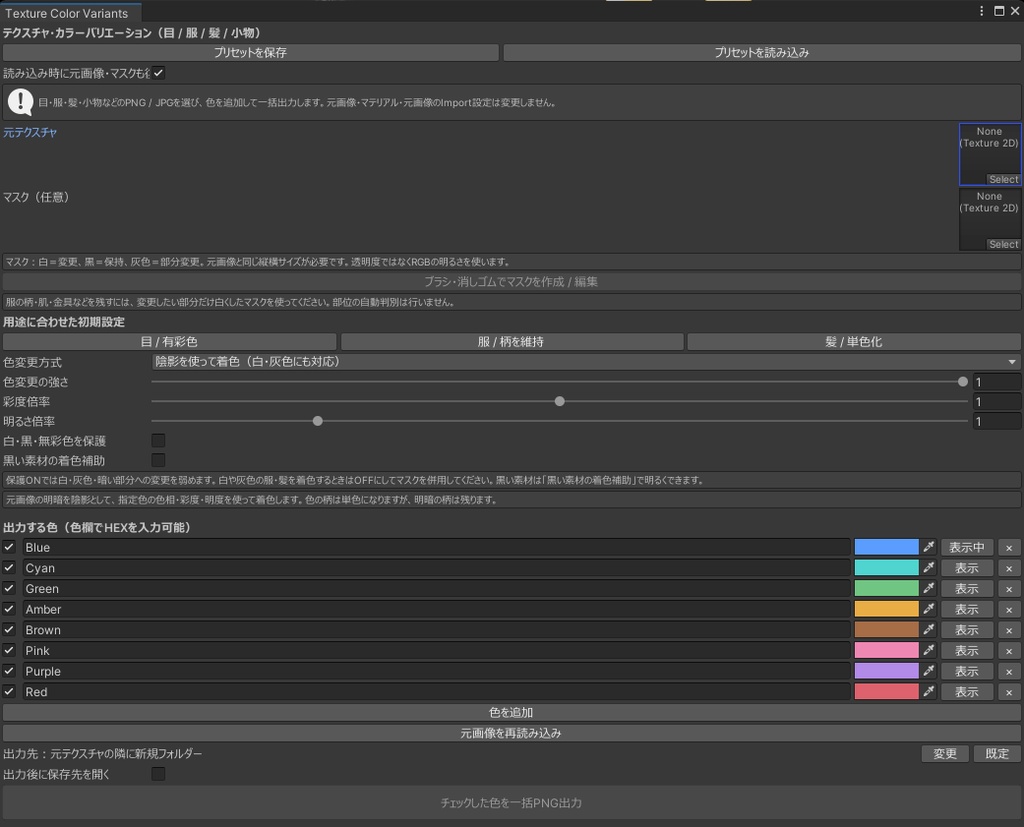This screenshot has height=827, width=1024.
Task: Open the Amber color swatch picker
Action: [886, 609]
